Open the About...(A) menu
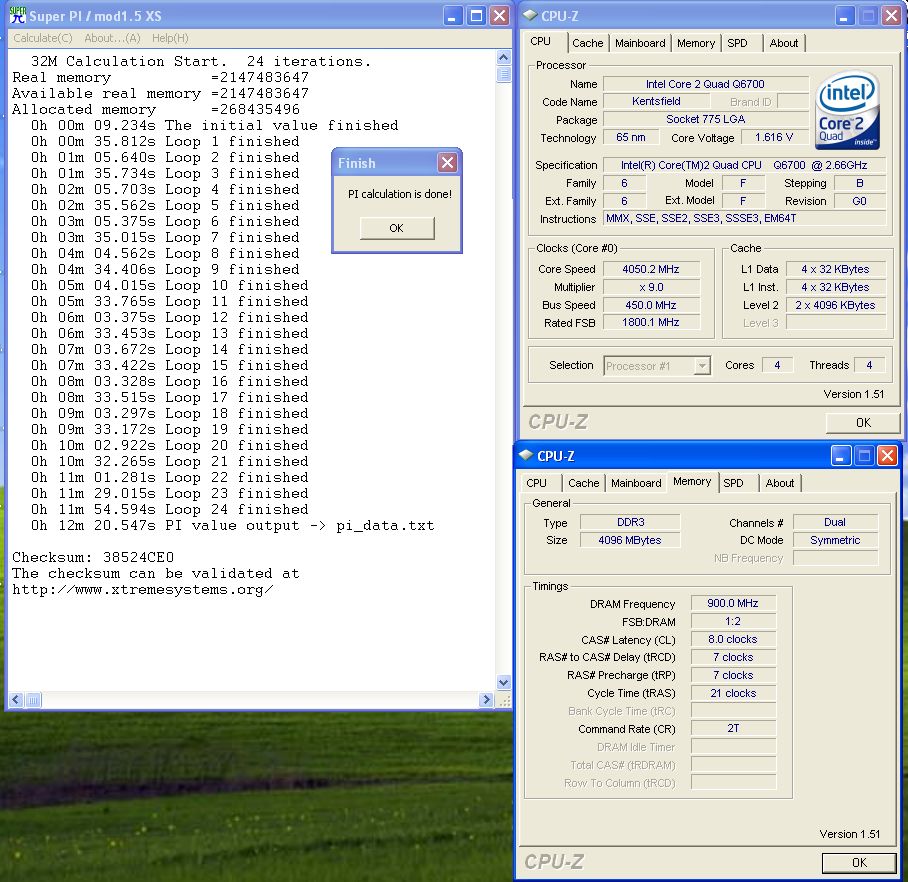908x882 pixels. coord(112,38)
